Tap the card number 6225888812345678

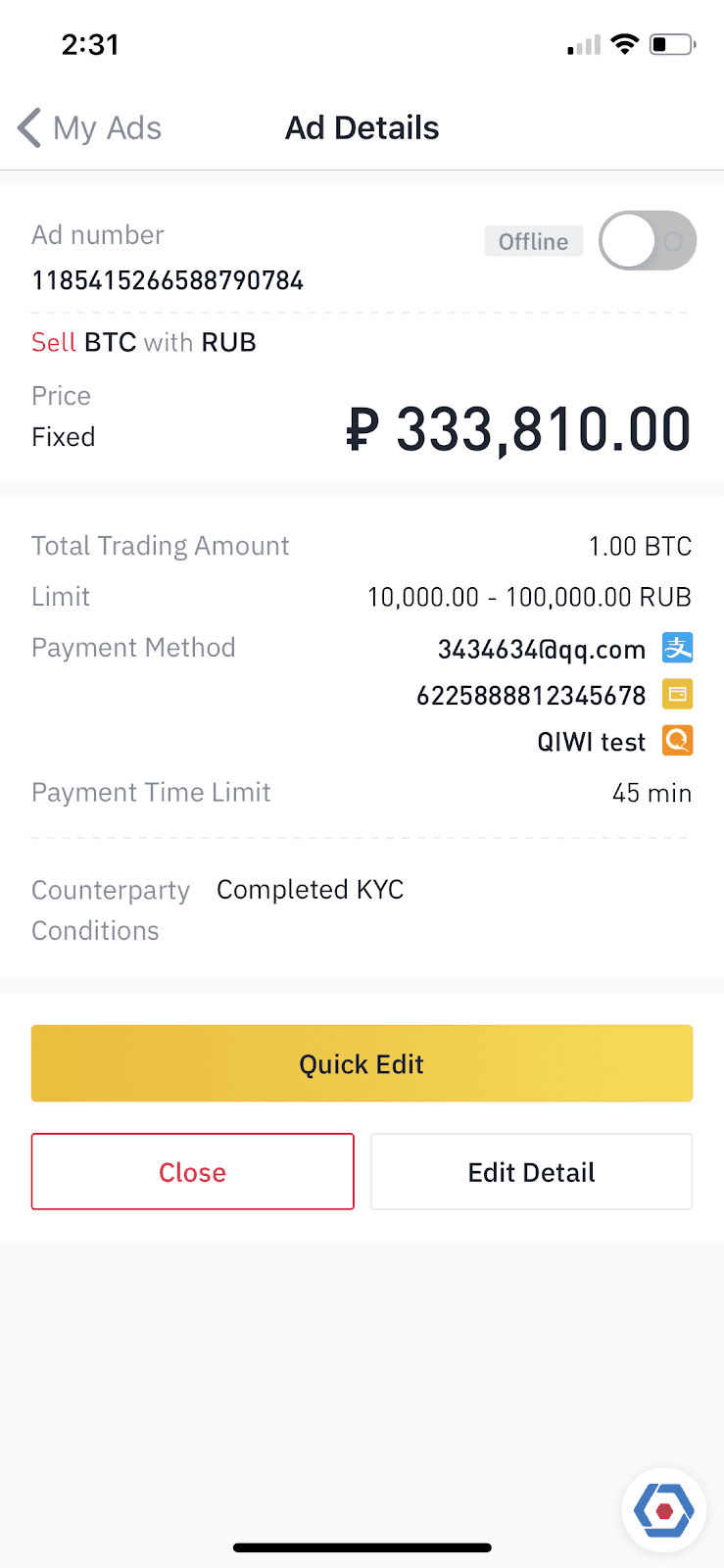tap(531, 696)
